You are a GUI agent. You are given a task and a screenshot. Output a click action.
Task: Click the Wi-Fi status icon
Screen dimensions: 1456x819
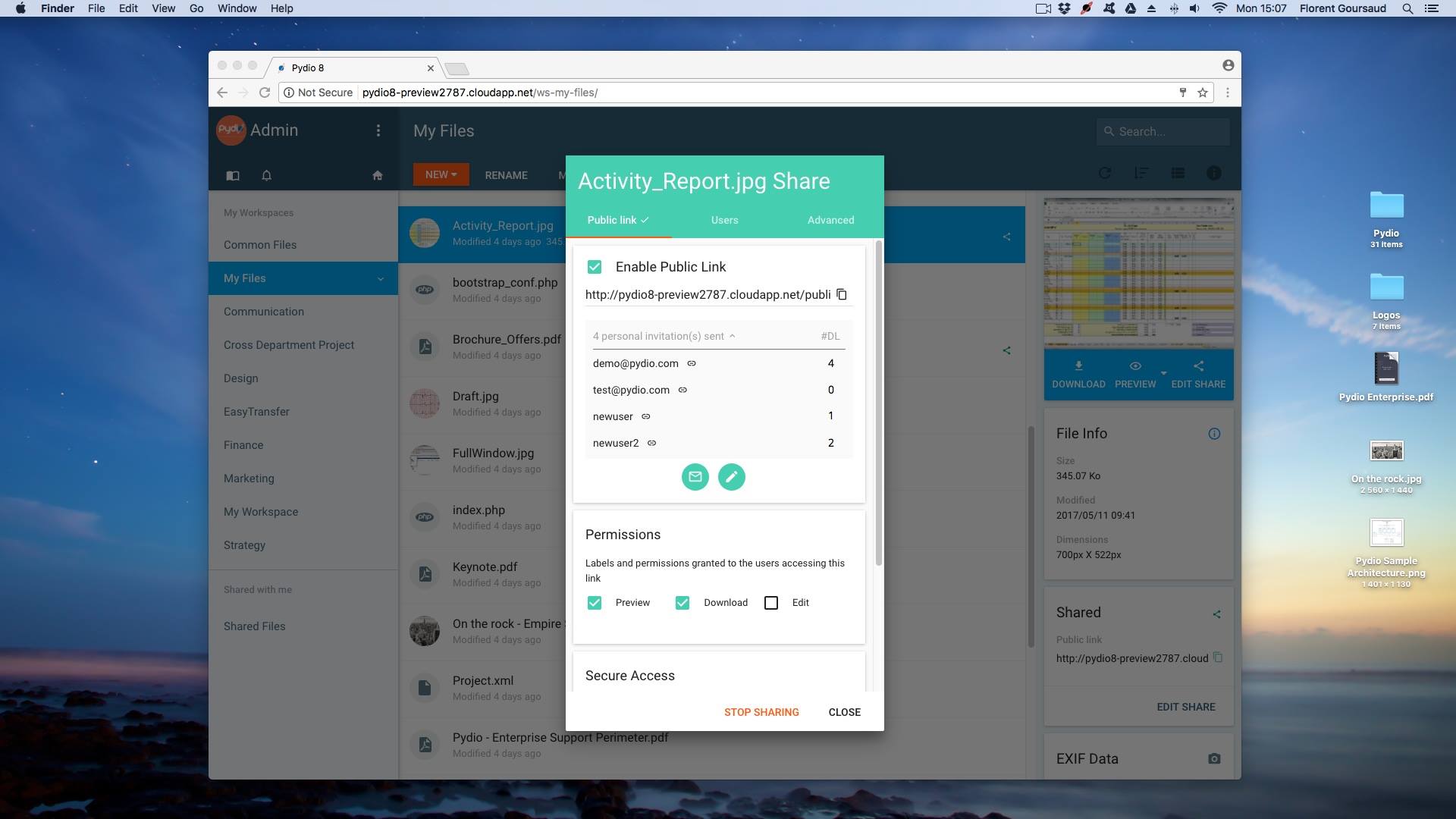[1219, 8]
